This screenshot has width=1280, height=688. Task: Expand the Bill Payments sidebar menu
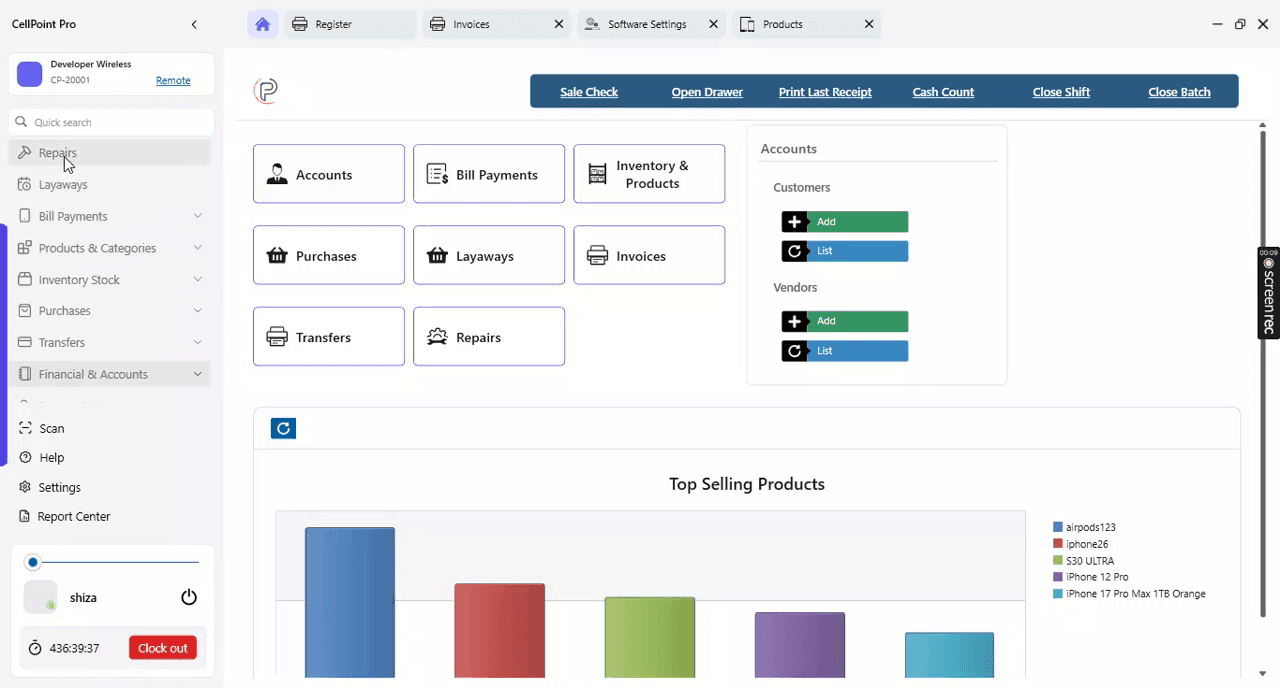click(x=197, y=216)
